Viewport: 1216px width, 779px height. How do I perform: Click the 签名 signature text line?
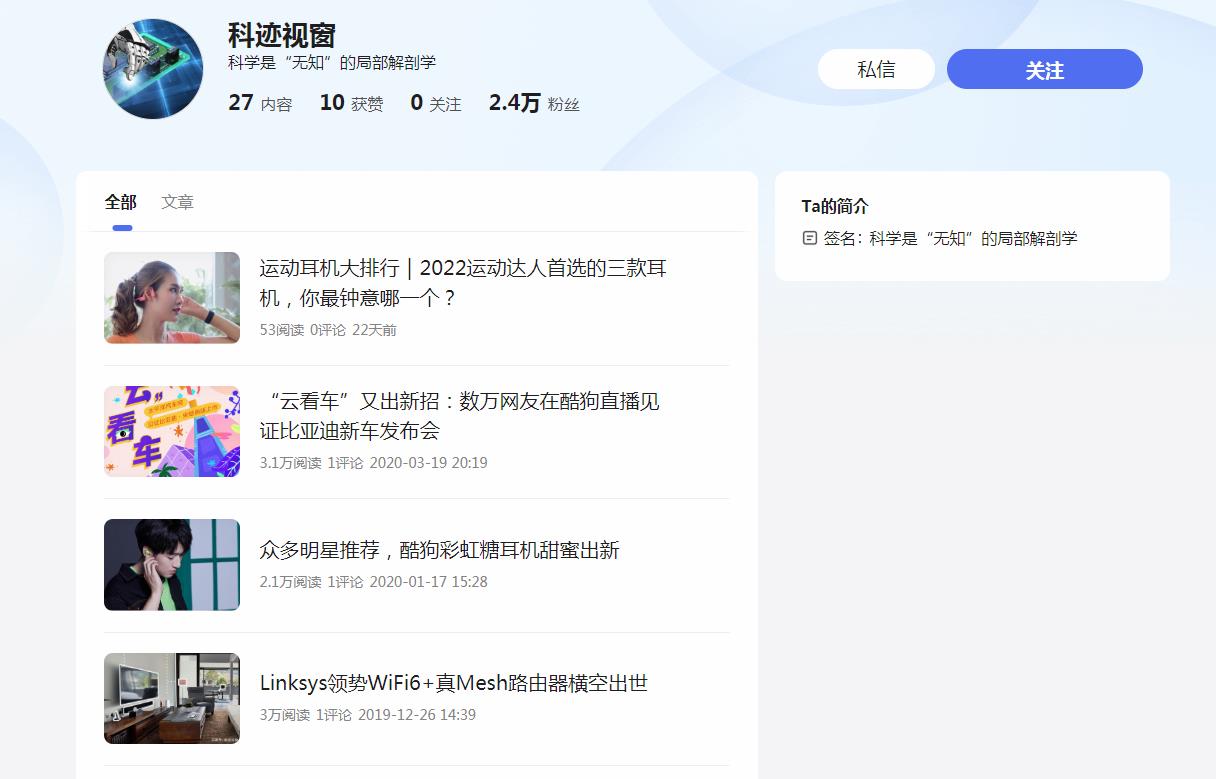950,238
